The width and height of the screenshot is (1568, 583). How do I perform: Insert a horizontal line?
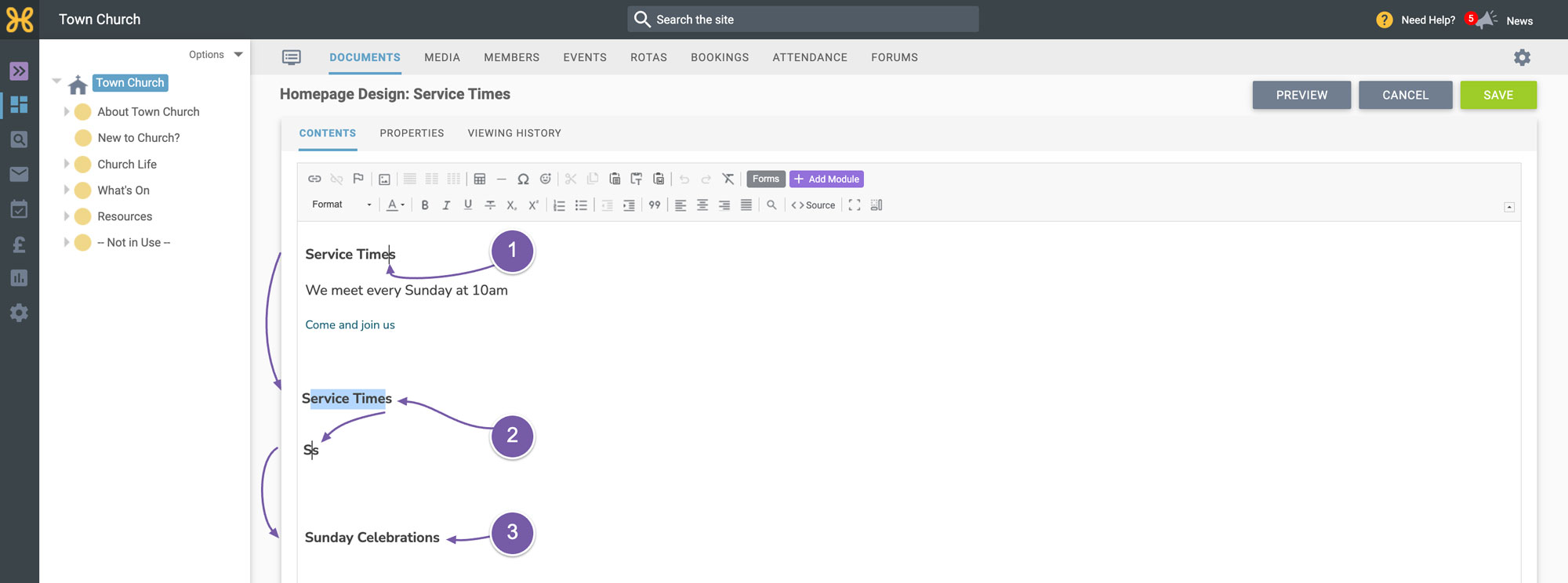point(502,179)
